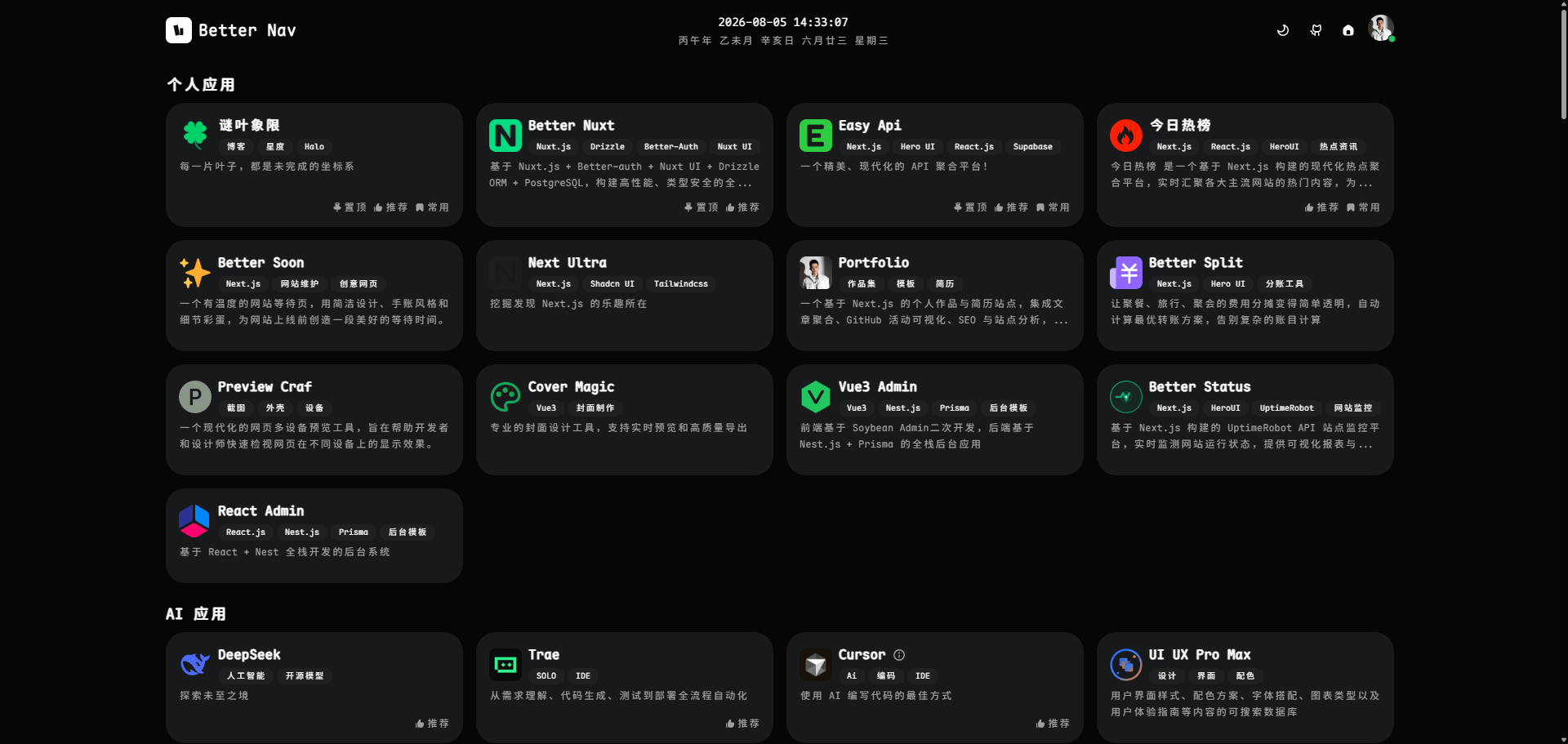Click the 常用 bookmark label on 谜叶象限 card

pyautogui.click(x=432, y=207)
